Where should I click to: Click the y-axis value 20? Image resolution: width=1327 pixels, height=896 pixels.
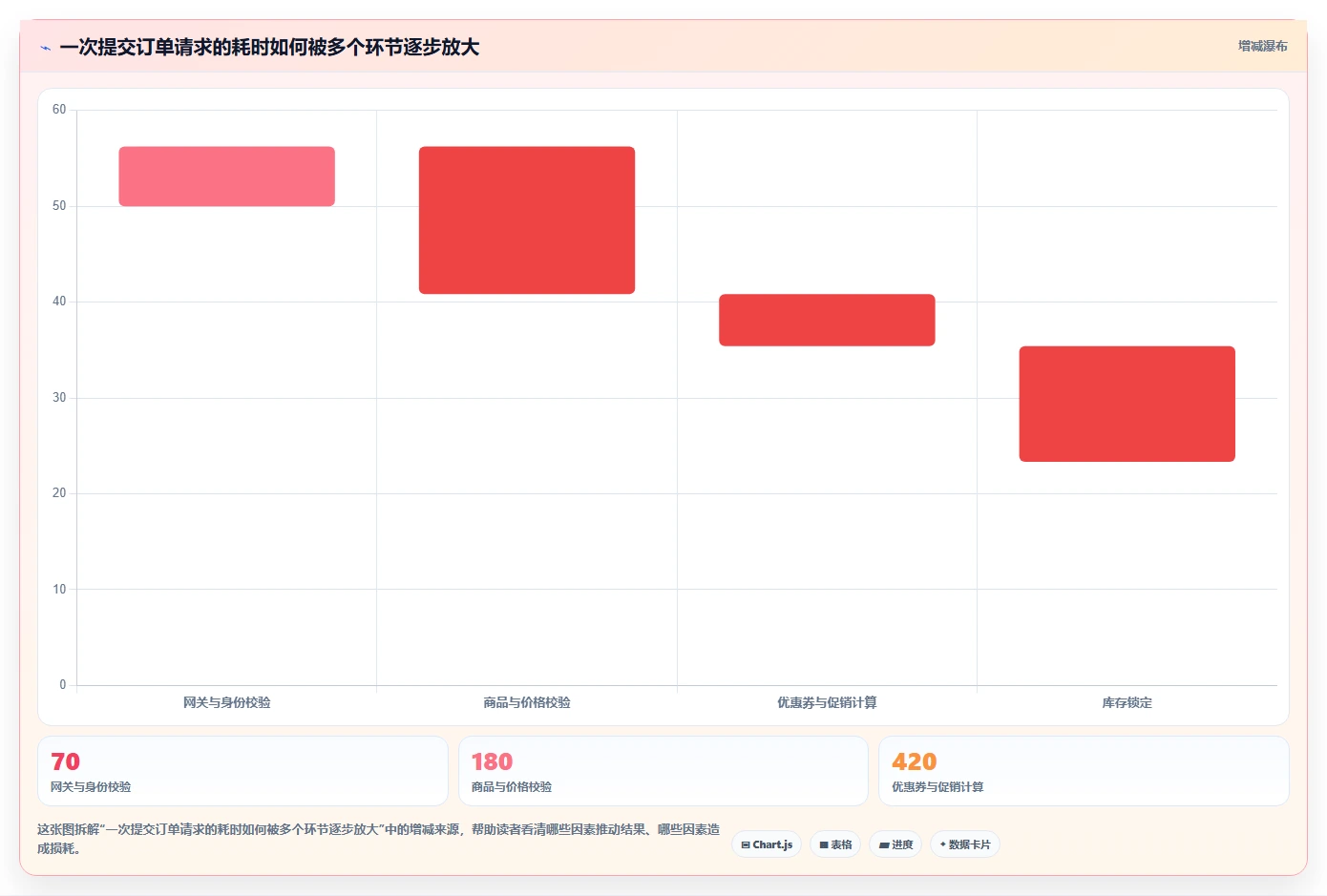coord(59,493)
